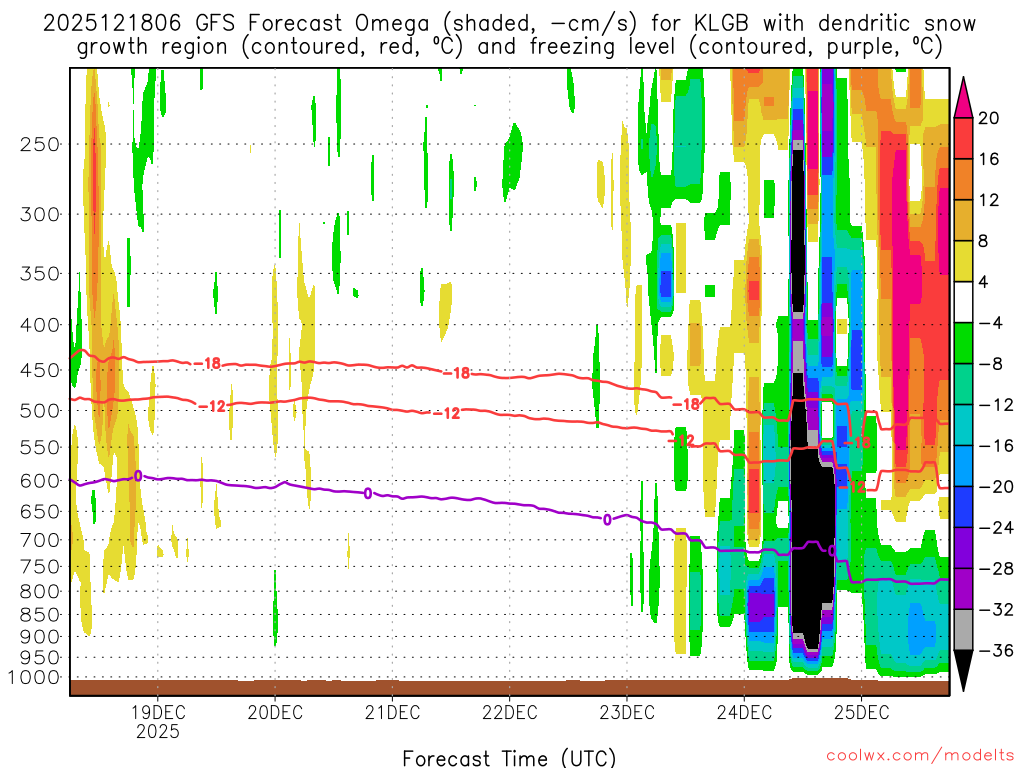Screen dimensions: 1024x768
Task: Click the white 4 to -4 color bar segment
Action: 963,302
